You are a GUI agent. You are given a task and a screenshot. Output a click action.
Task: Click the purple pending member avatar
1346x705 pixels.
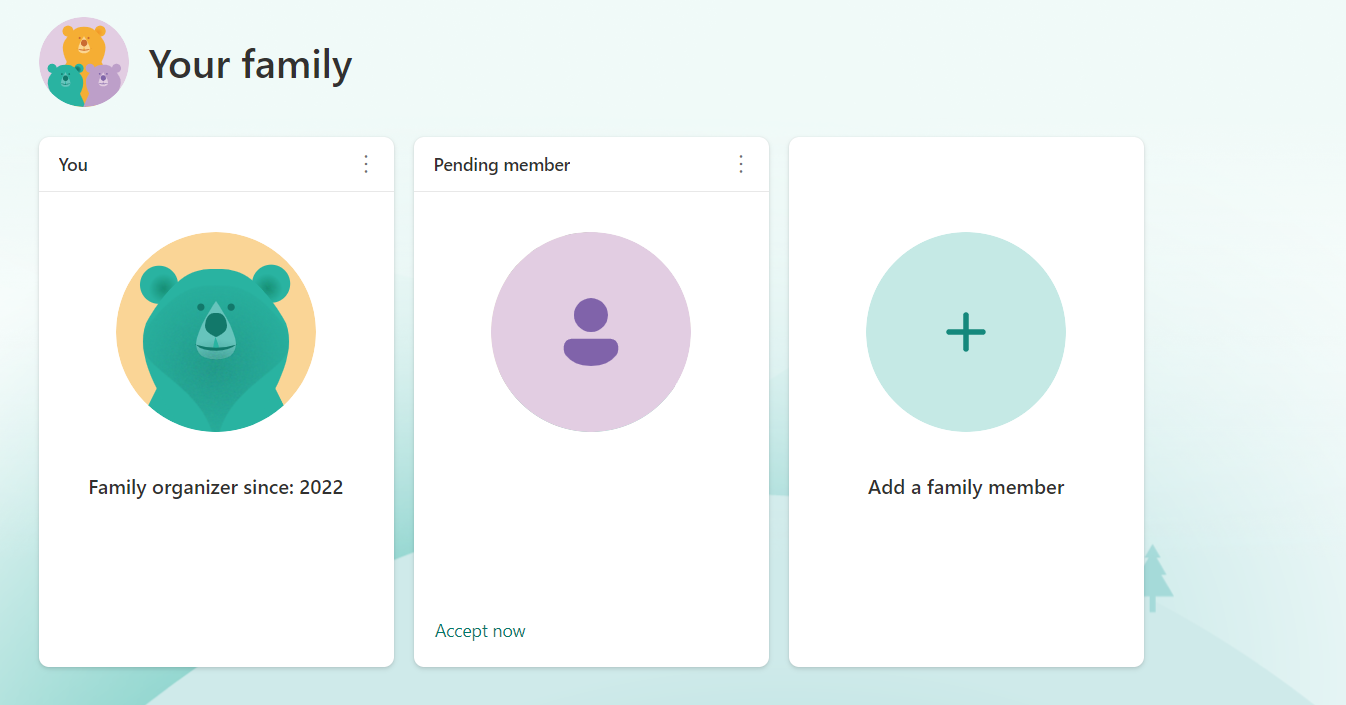[591, 332]
